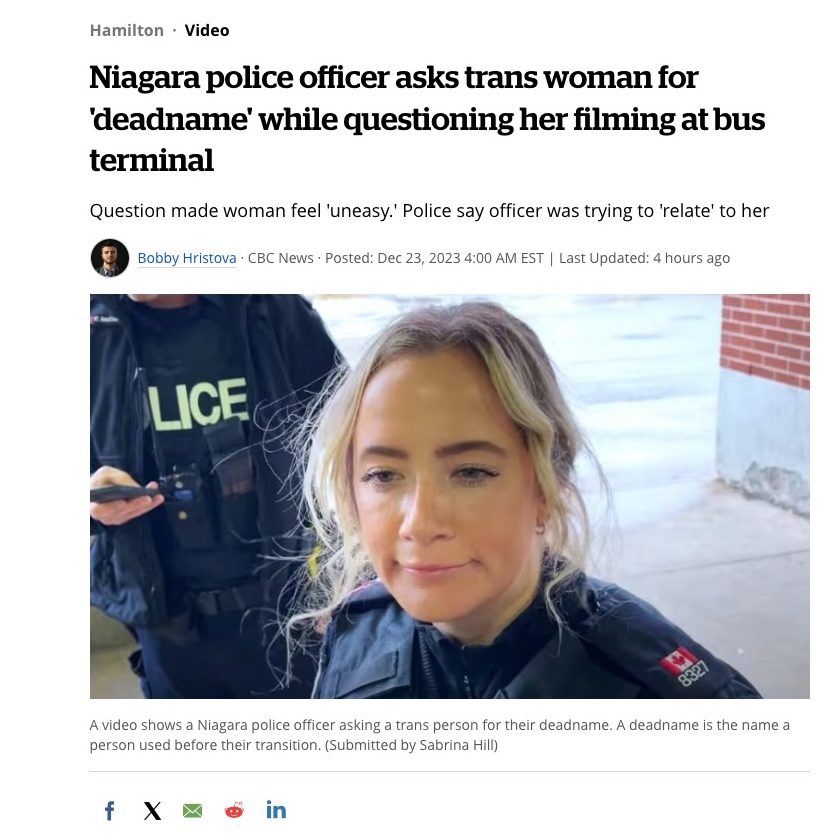This screenshot has width=833, height=834.
Task: Open the author's profile photo
Action: click(x=110, y=258)
